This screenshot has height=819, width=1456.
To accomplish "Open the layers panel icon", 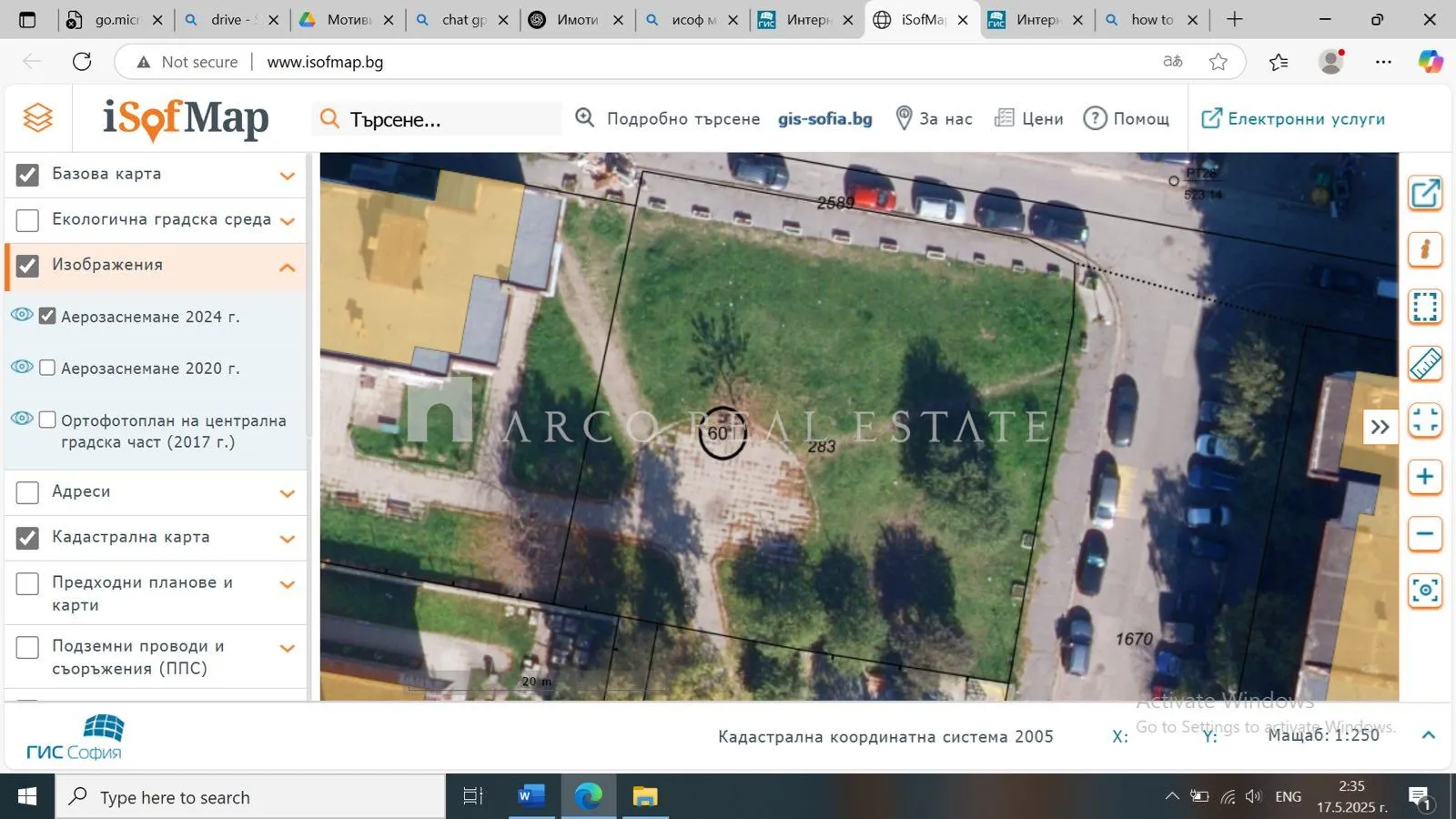I will point(37,117).
